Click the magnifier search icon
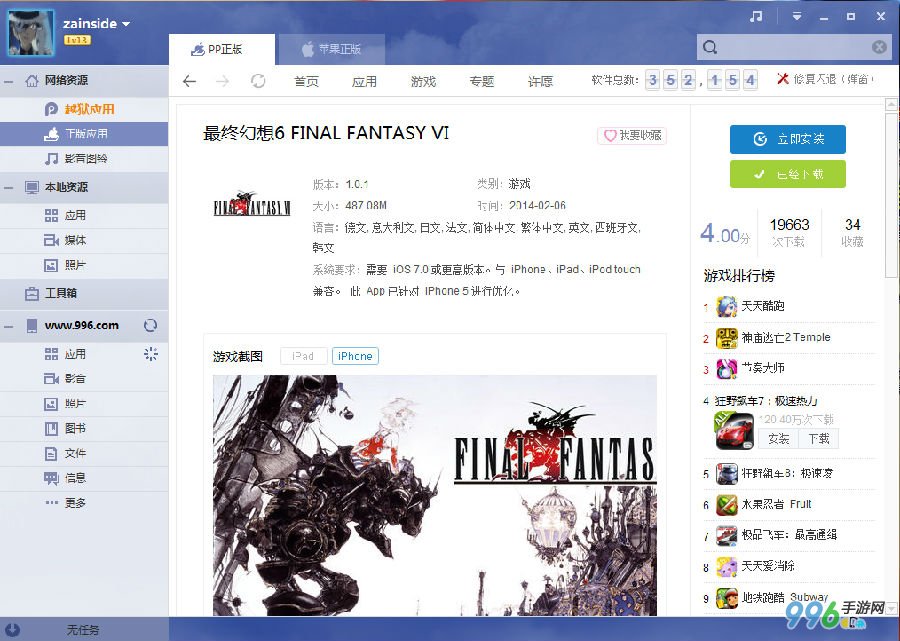This screenshot has width=900, height=641. click(x=710, y=47)
